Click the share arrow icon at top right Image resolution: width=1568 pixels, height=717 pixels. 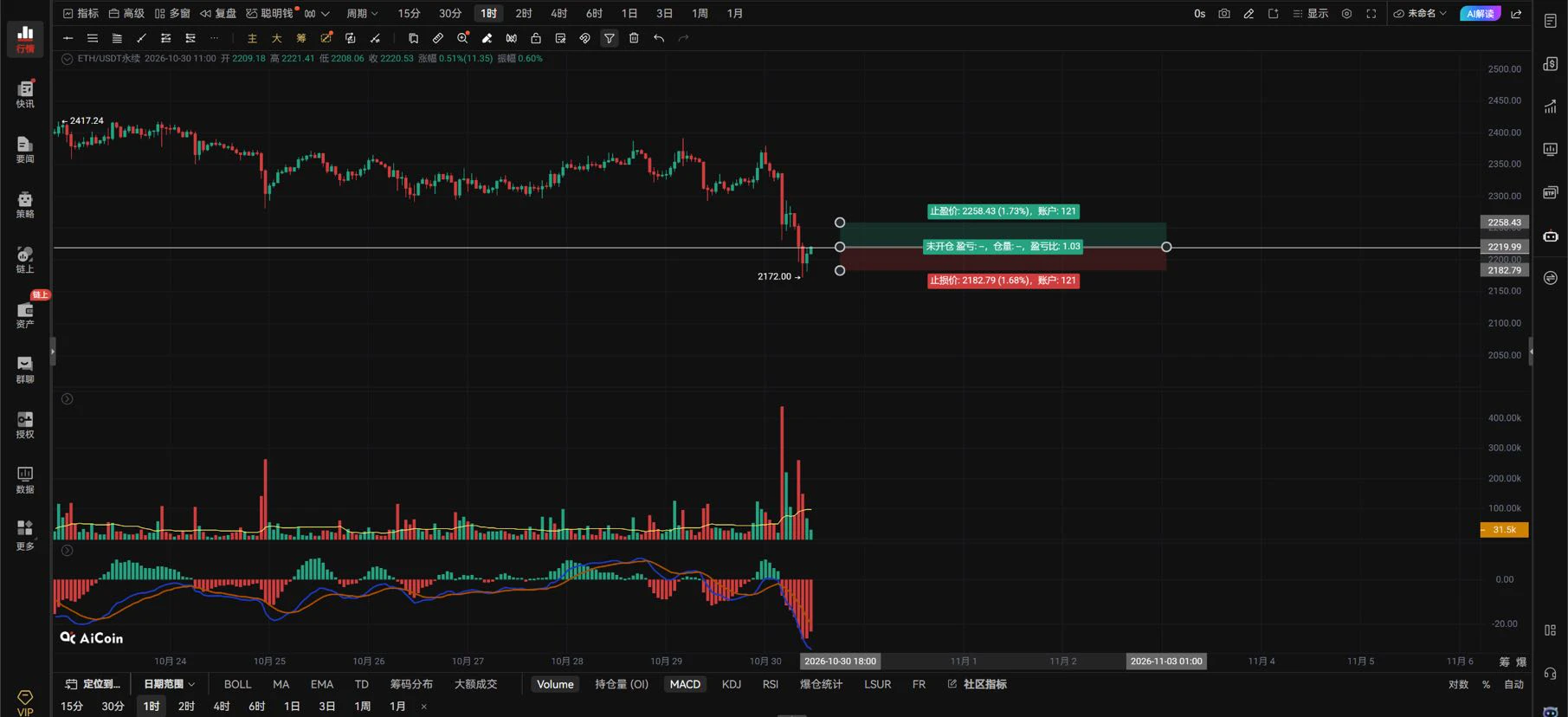click(1516, 14)
